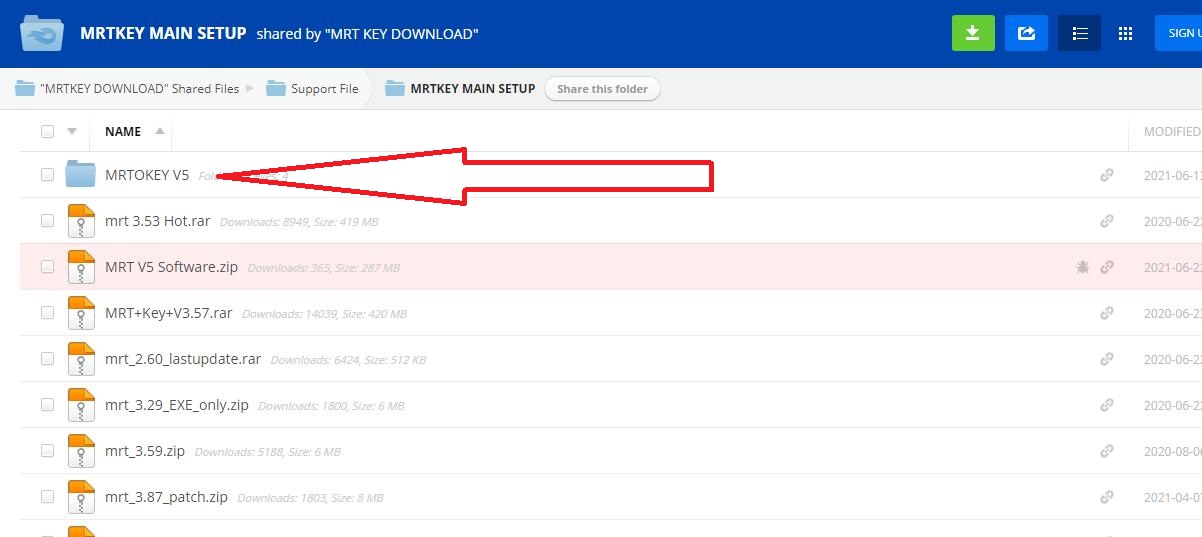This screenshot has width=1202, height=537.
Task: Click modified date of mrt_3.87_patch.zip
Action: pyautogui.click(x=1172, y=497)
